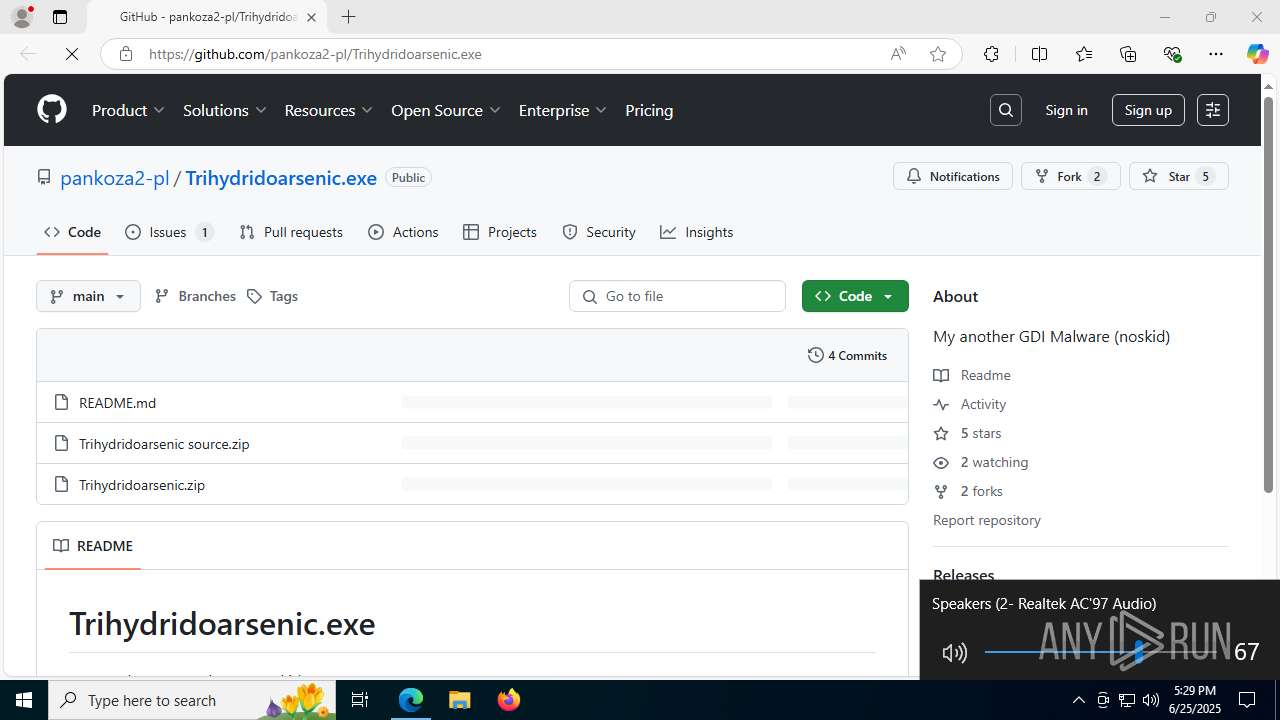Launch the Copilot sidebar icon
Image resolution: width=1280 pixels, height=720 pixels.
click(1257, 54)
